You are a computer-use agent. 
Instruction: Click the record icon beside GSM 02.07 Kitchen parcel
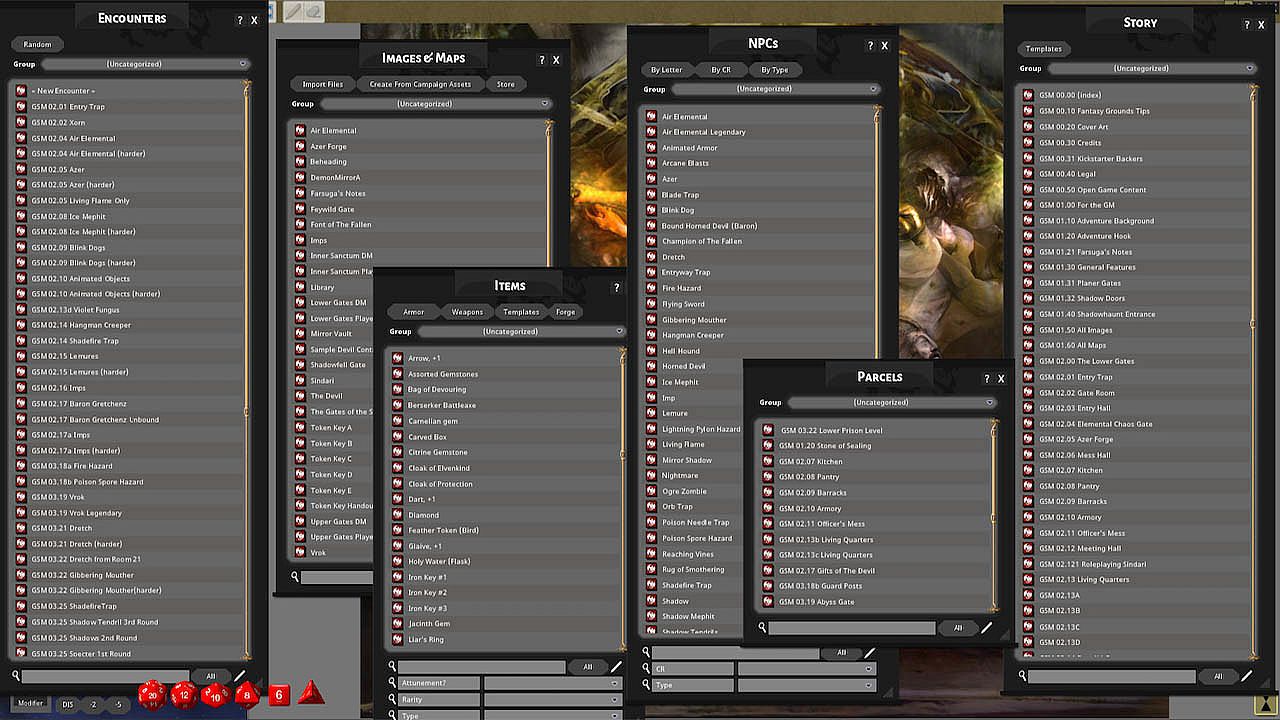(768, 461)
